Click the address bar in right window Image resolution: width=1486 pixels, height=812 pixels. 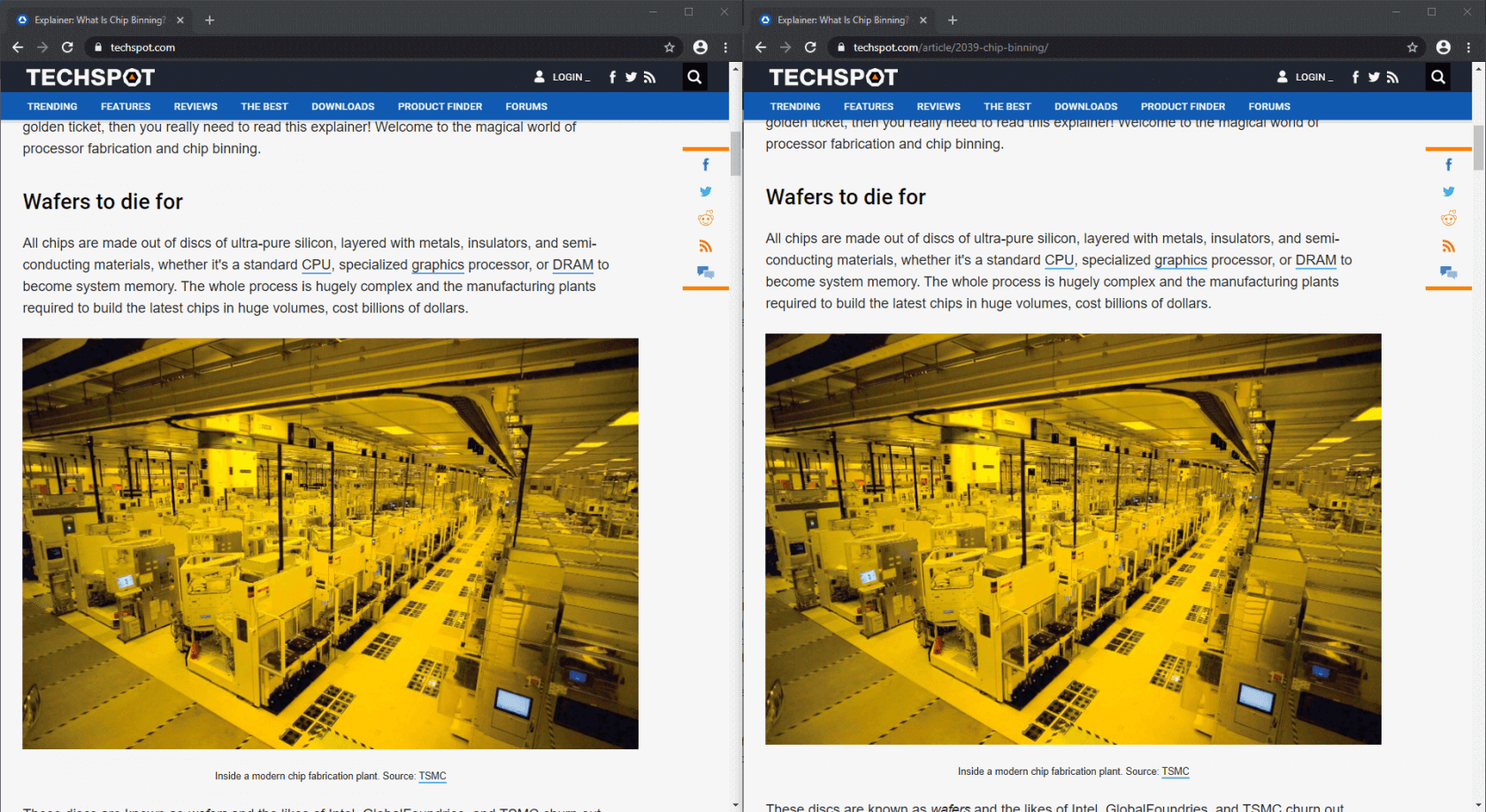click(1114, 47)
